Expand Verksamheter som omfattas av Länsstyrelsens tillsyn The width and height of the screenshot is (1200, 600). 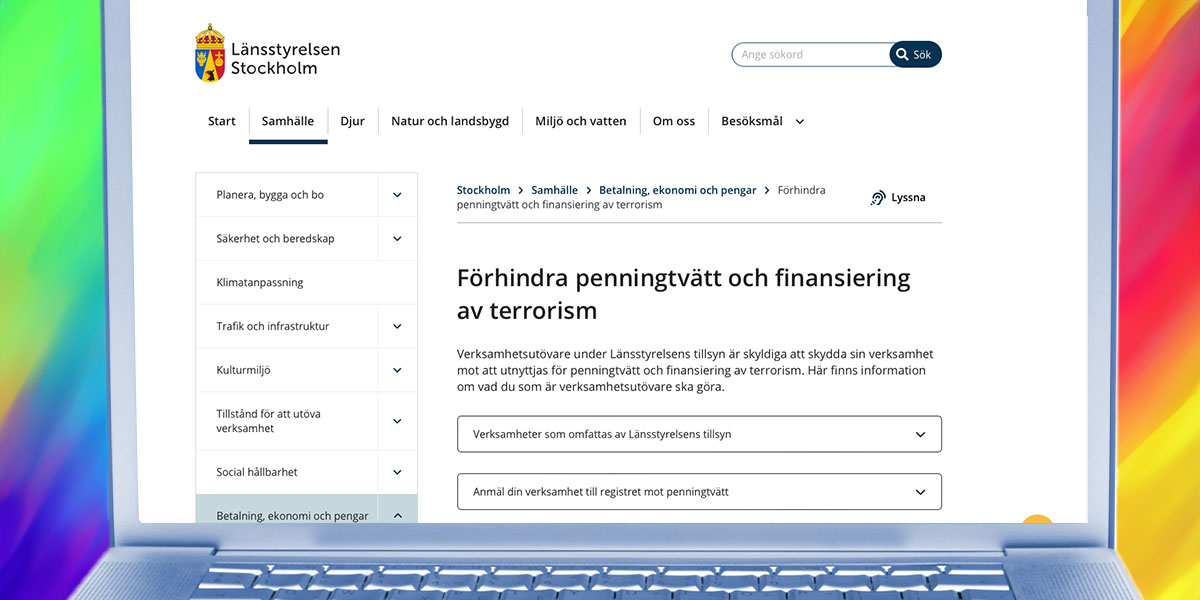(x=699, y=434)
